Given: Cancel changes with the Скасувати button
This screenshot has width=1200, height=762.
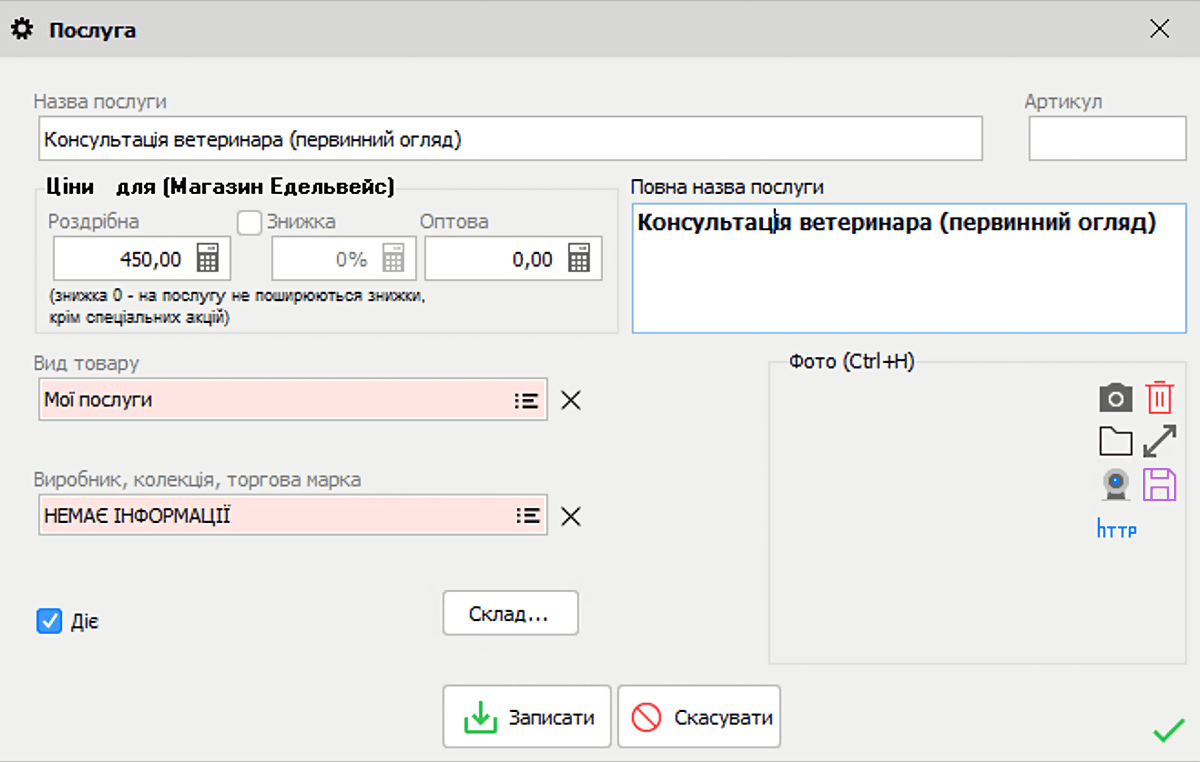Looking at the screenshot, I should (698, 716).
